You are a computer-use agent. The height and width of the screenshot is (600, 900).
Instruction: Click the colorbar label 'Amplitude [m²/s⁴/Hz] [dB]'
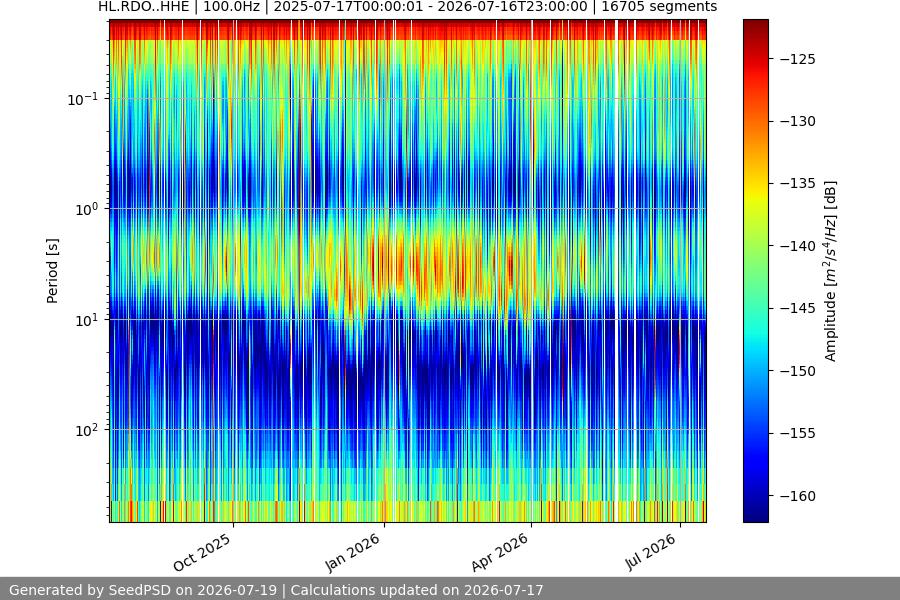831,271
